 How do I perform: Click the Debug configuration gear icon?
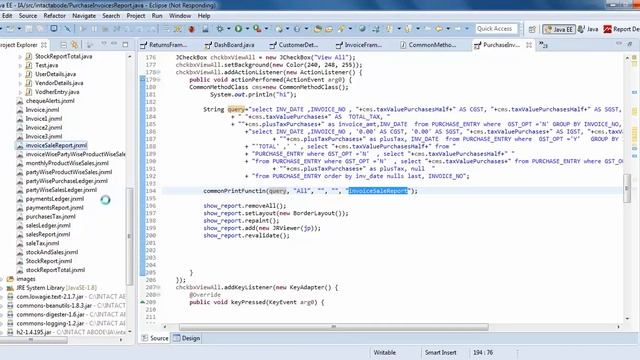click(220, 29)
